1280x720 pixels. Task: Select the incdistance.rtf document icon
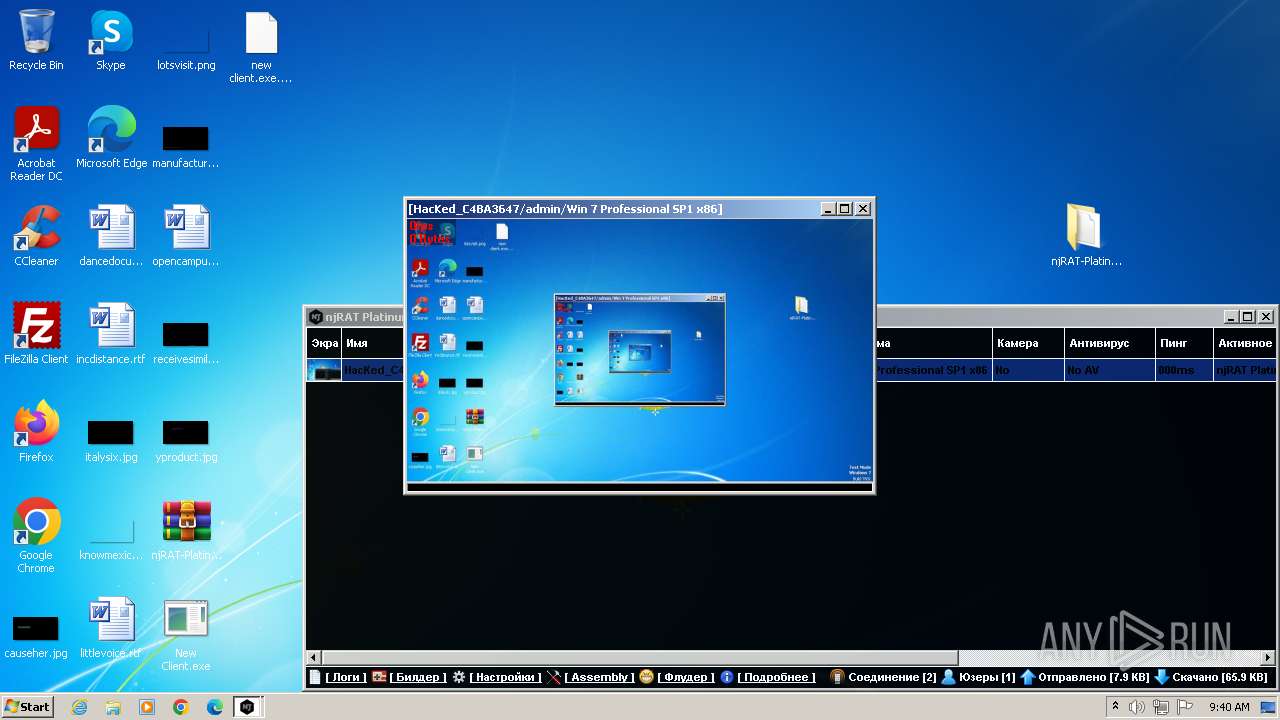pos(111,334)
